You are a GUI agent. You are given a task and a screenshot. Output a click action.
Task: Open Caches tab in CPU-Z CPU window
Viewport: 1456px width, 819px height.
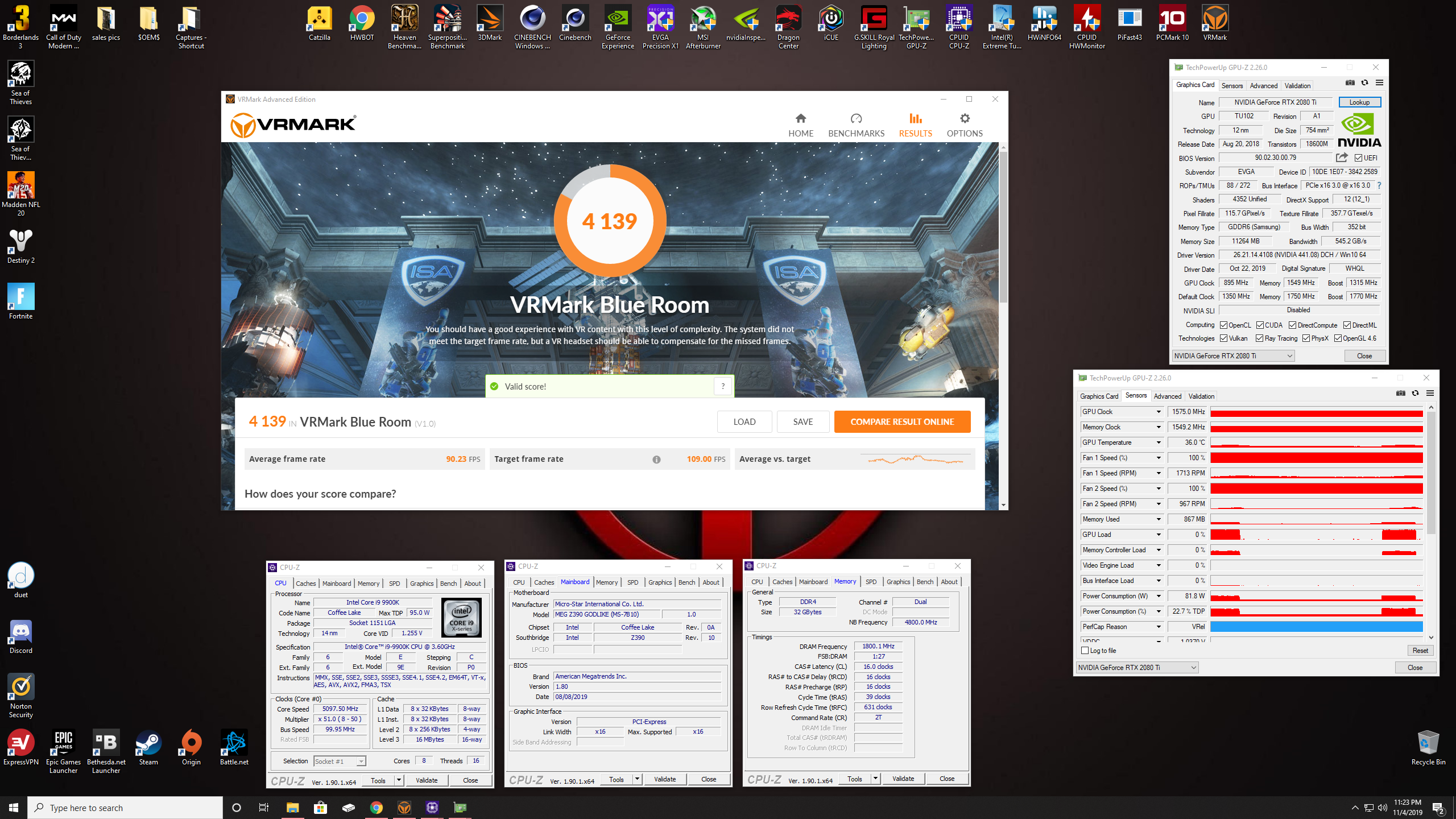[305, 584]
